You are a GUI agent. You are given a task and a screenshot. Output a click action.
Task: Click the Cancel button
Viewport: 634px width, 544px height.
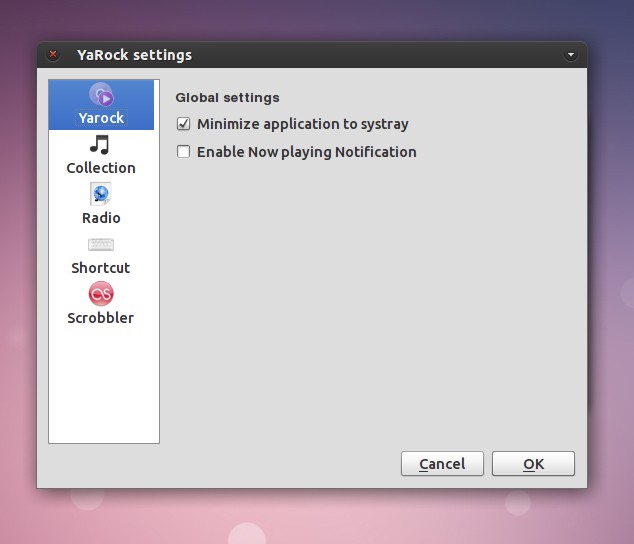click(x=442, y=464)
